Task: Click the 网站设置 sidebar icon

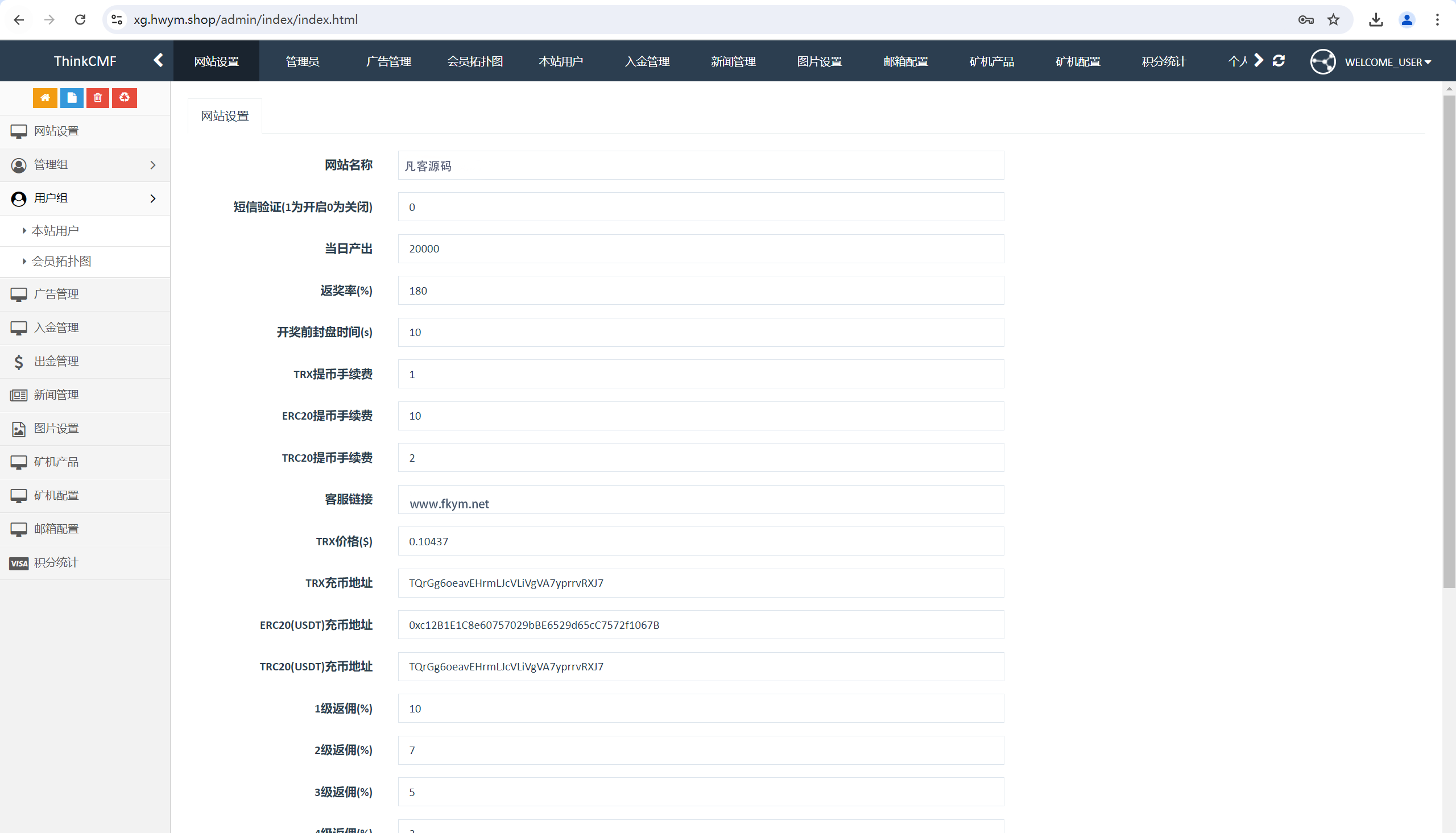Action: [x=19, y=131]
